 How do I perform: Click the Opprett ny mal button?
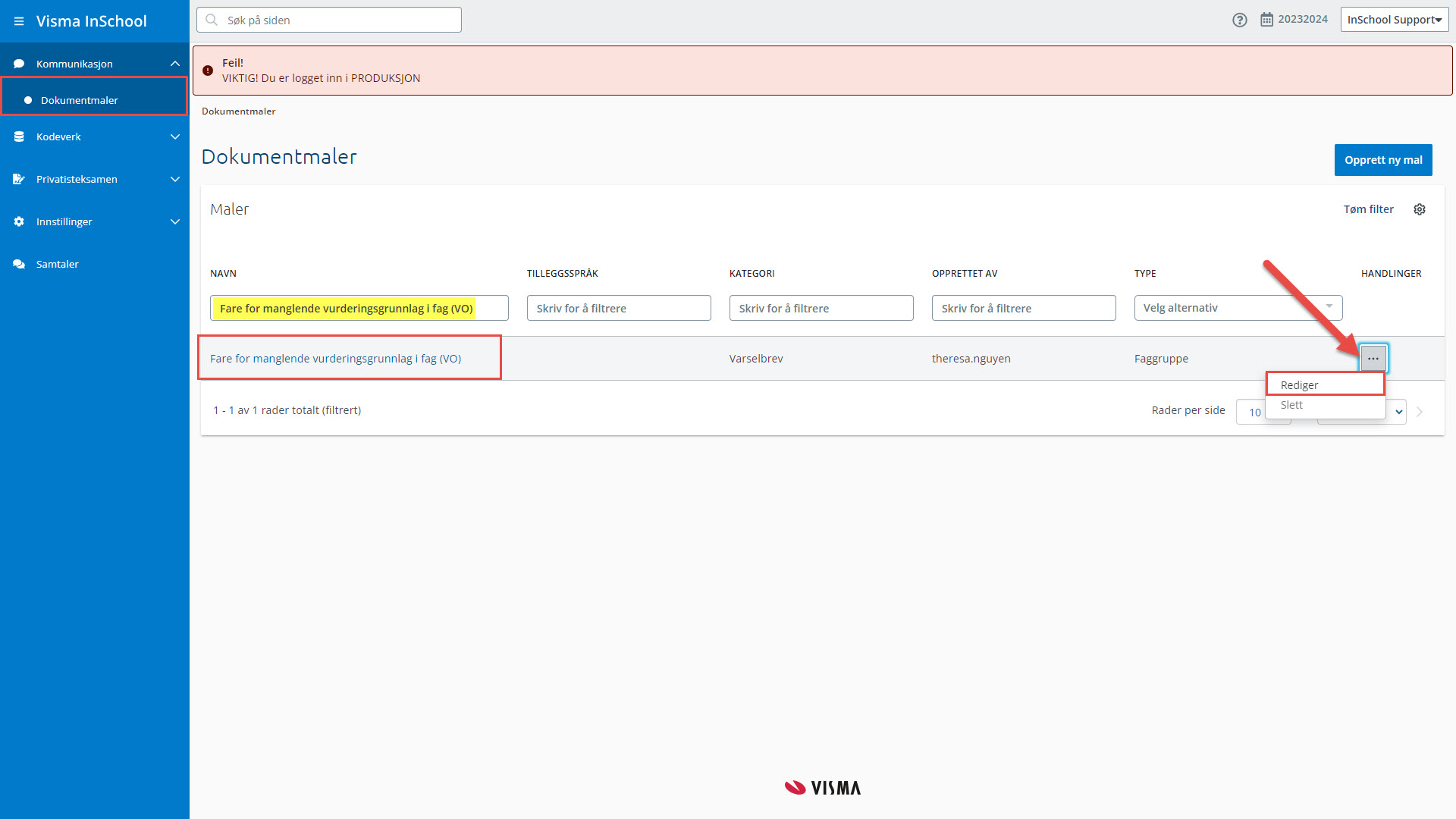point(1382,160)
